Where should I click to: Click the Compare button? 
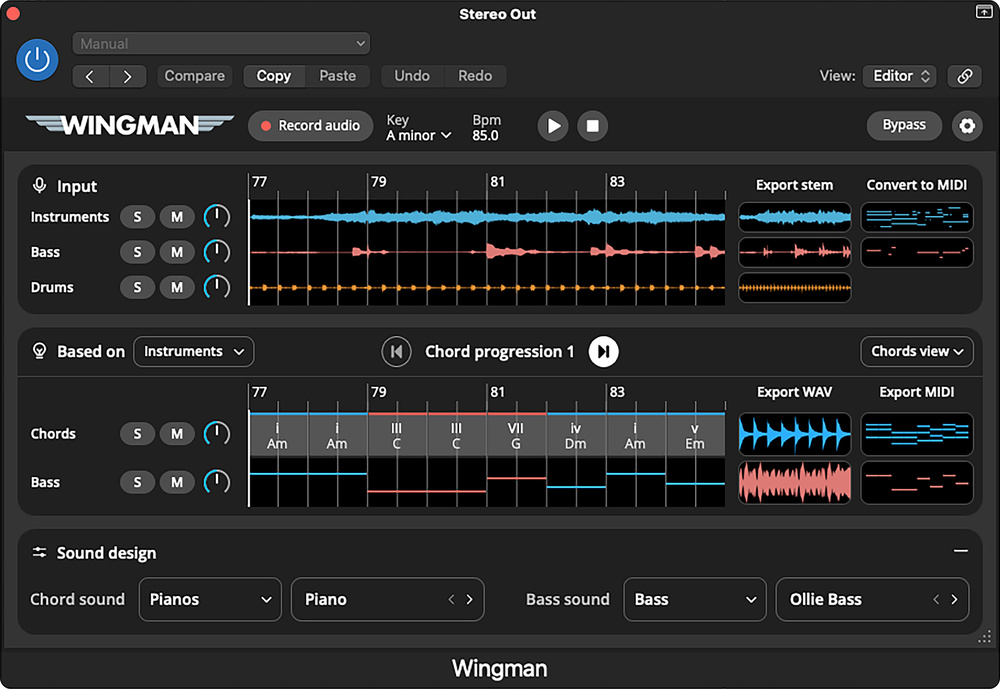coord(194,76)
